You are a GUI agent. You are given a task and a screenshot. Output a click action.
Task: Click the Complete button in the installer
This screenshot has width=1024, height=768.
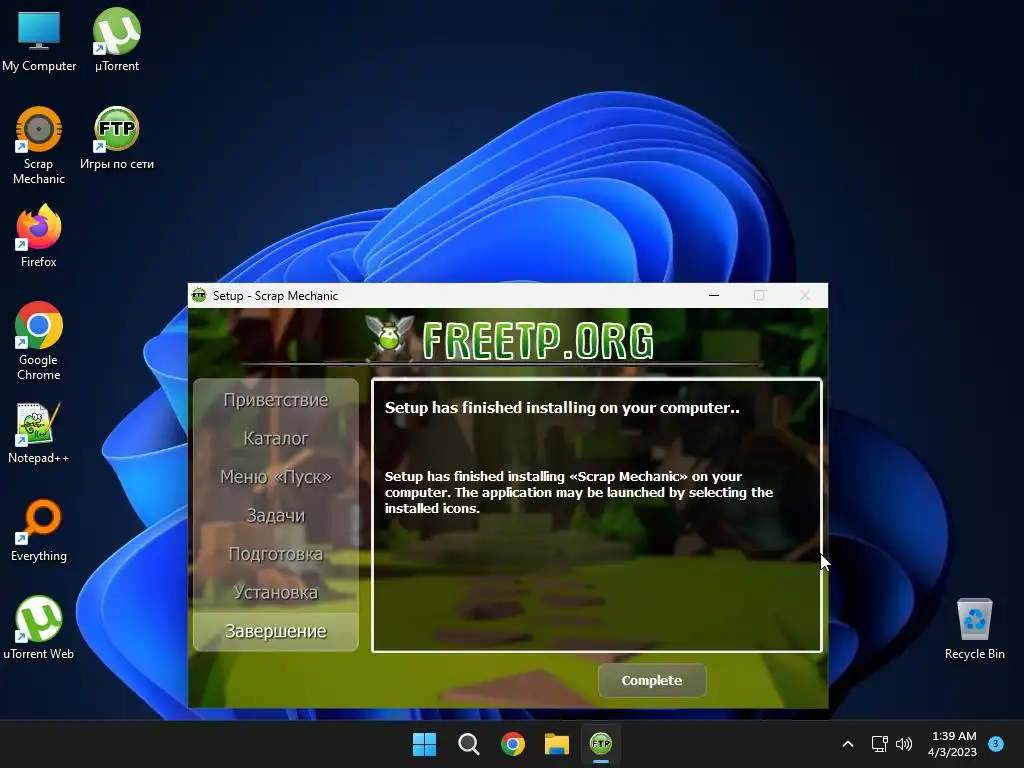click(x=652, y=680)
